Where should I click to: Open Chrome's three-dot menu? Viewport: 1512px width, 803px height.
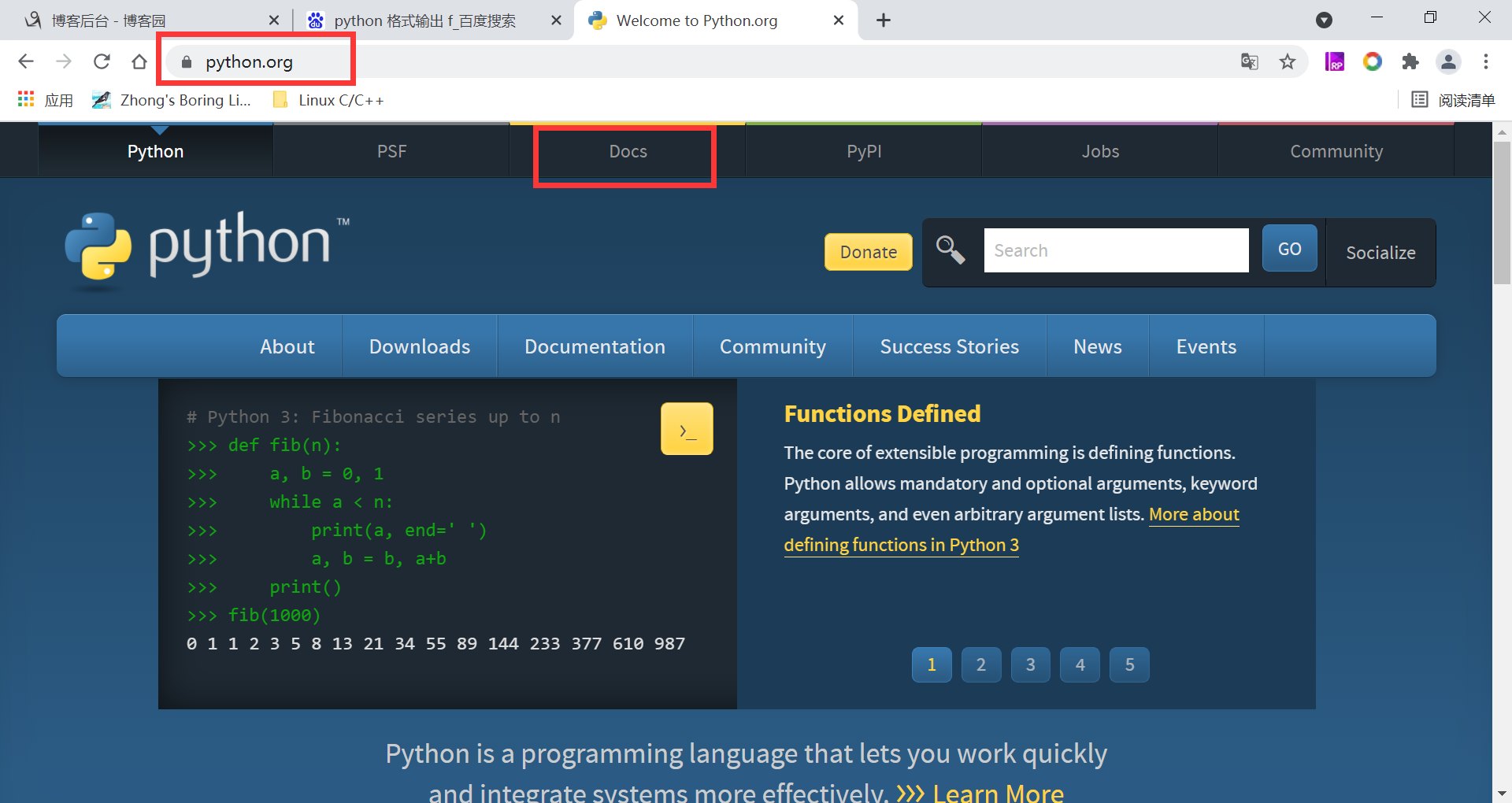pos(1486,61)
